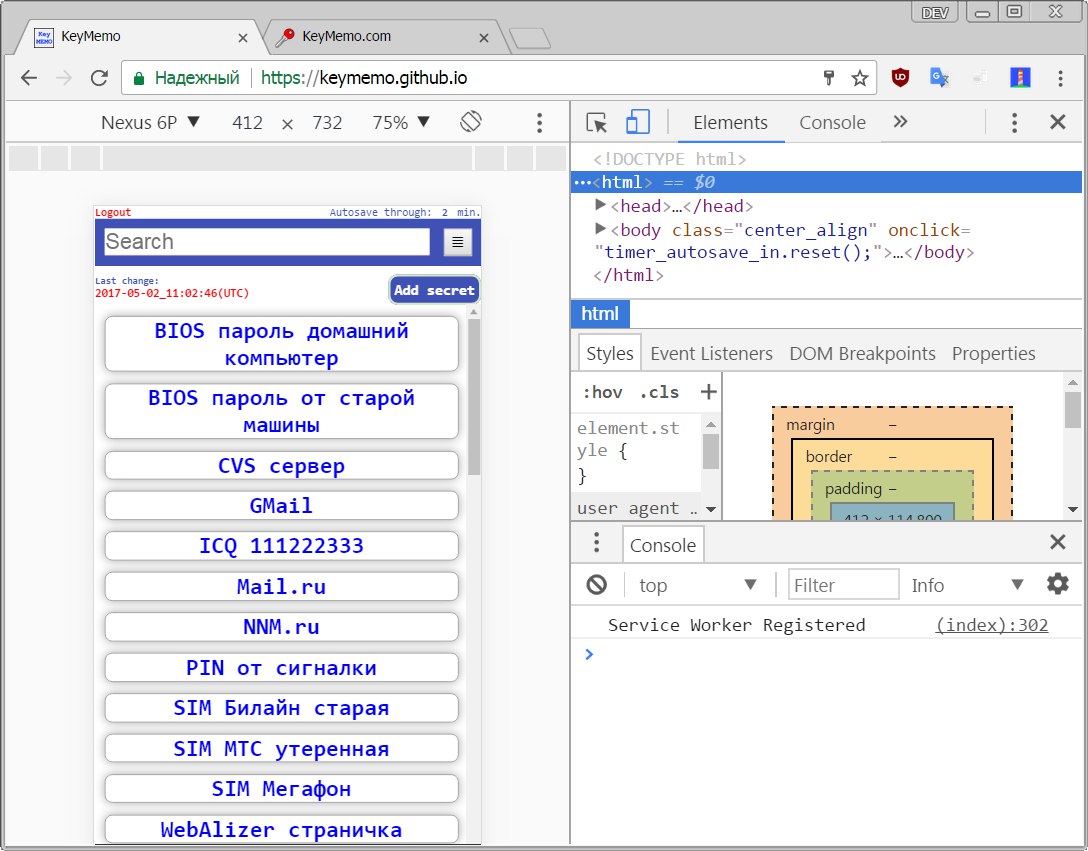Click the console Filter field
This screenshot has height=851, width=1088.
[844, 585]
